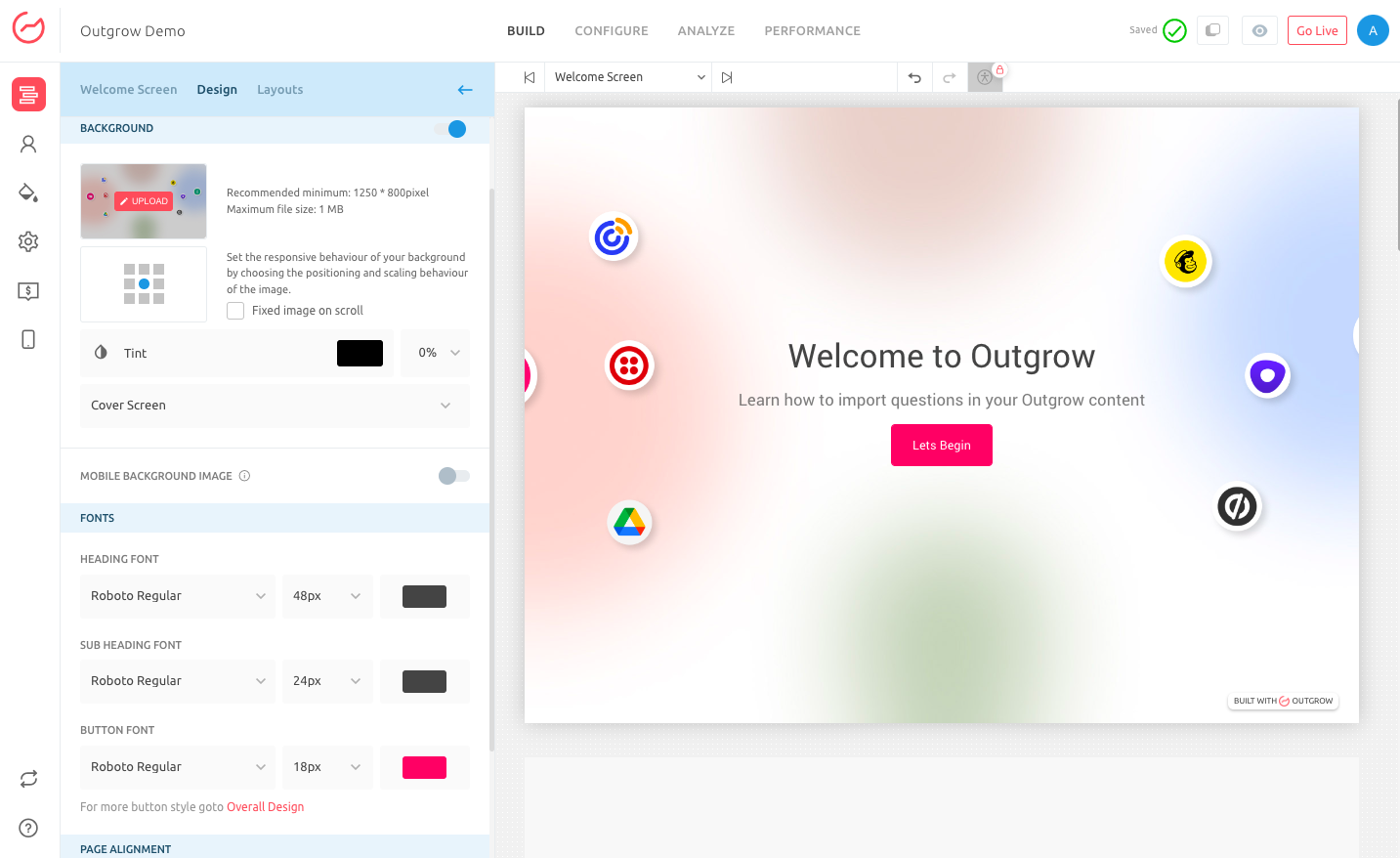
Task: Switch to the ANALYZE tab
Action: tap(706, 31)
